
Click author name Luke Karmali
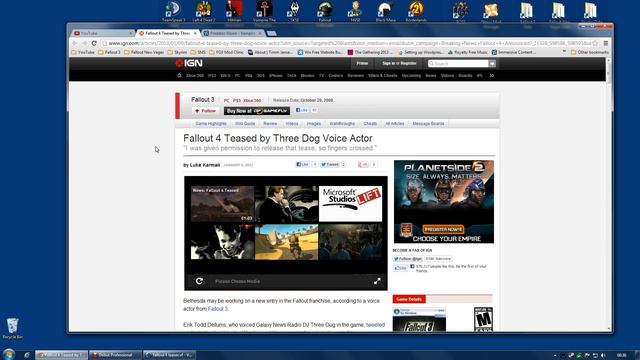[x=205, y=165]
